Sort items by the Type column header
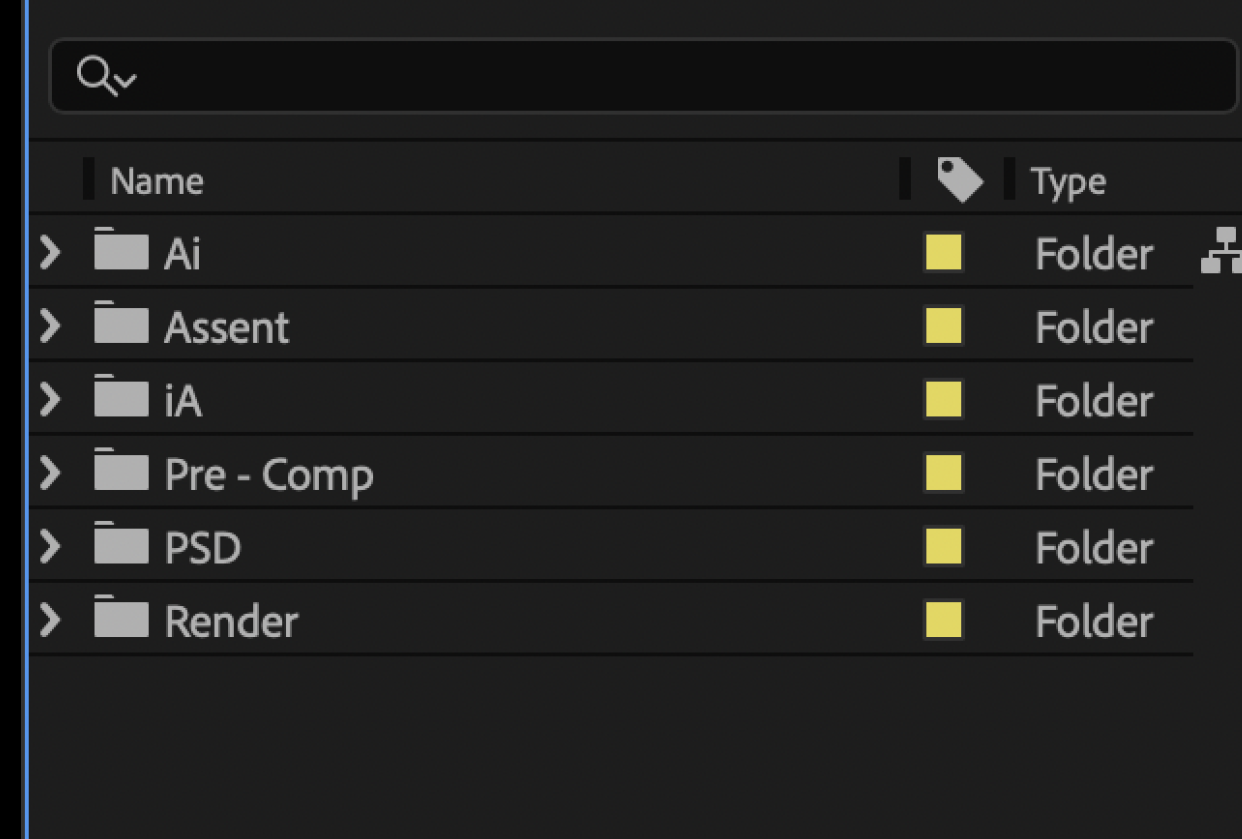 tap(1068, 182)
